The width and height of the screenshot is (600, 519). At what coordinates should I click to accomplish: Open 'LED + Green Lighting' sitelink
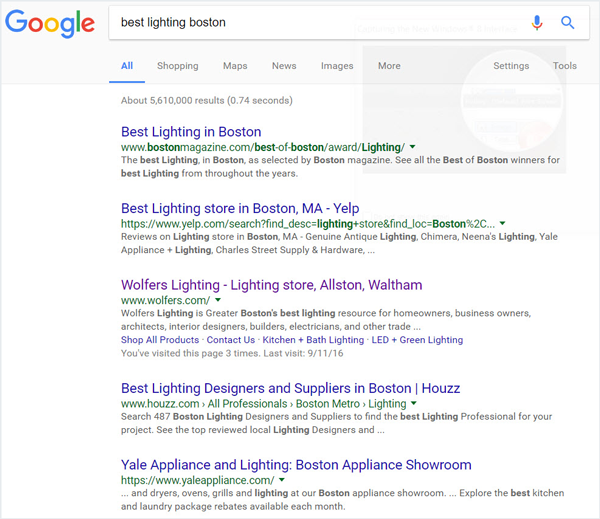pos(417,340)
